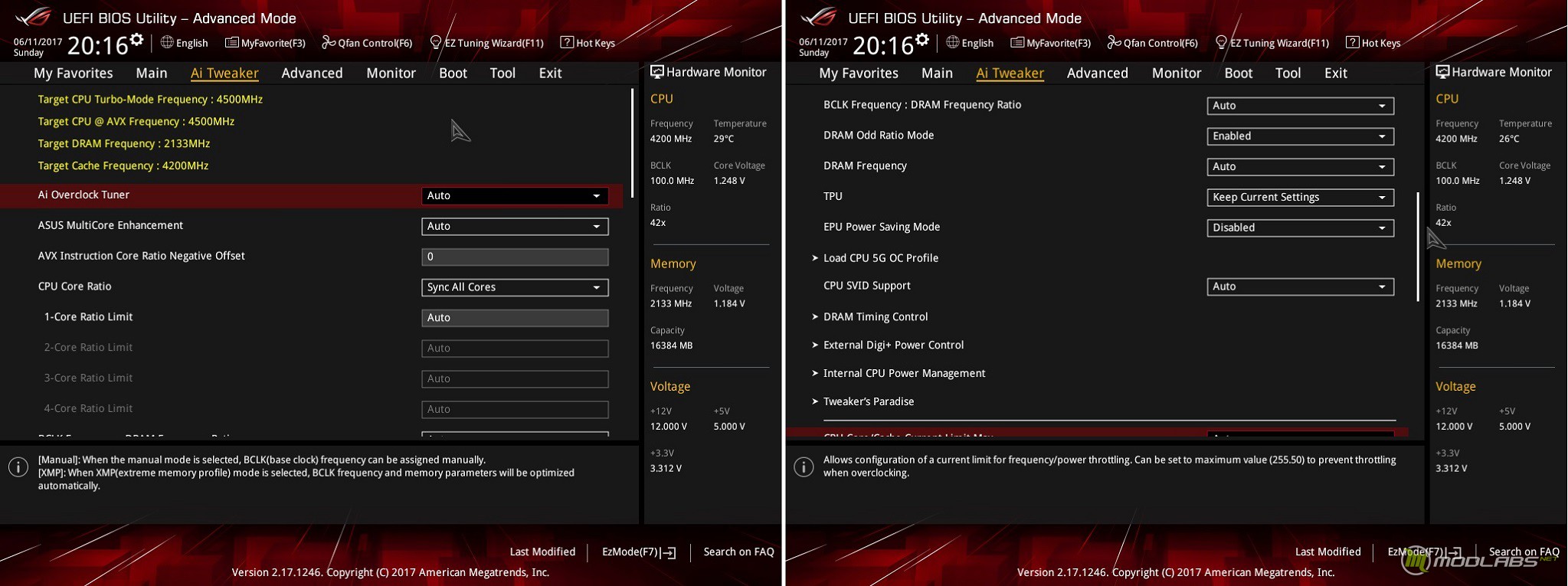The image size is (1568, 586).
Task: Click Search on FAQ in left window
Action: tap(738, 552)
